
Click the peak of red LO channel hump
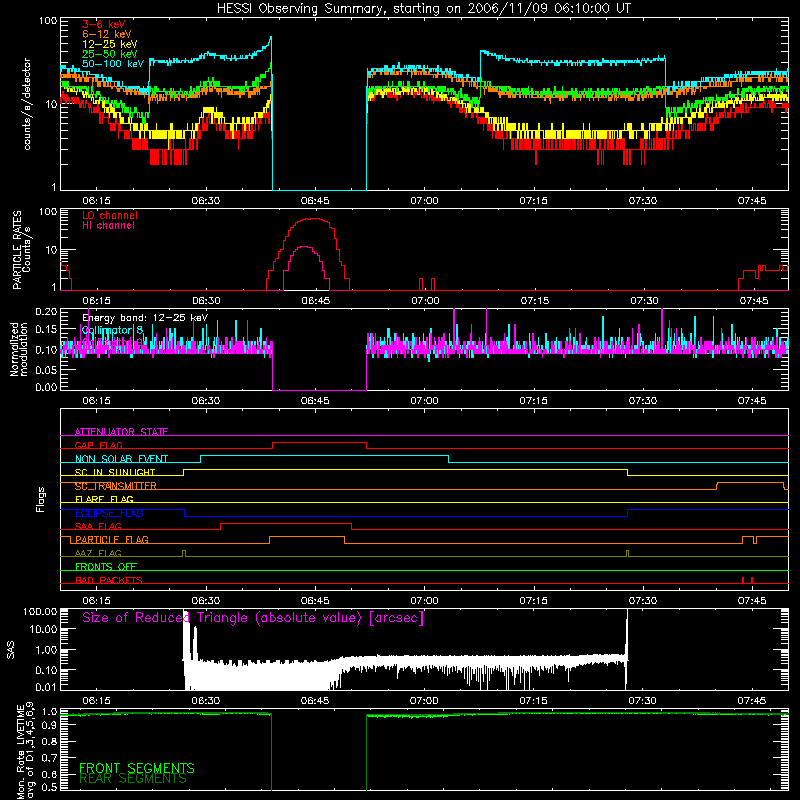pos(312,219)
